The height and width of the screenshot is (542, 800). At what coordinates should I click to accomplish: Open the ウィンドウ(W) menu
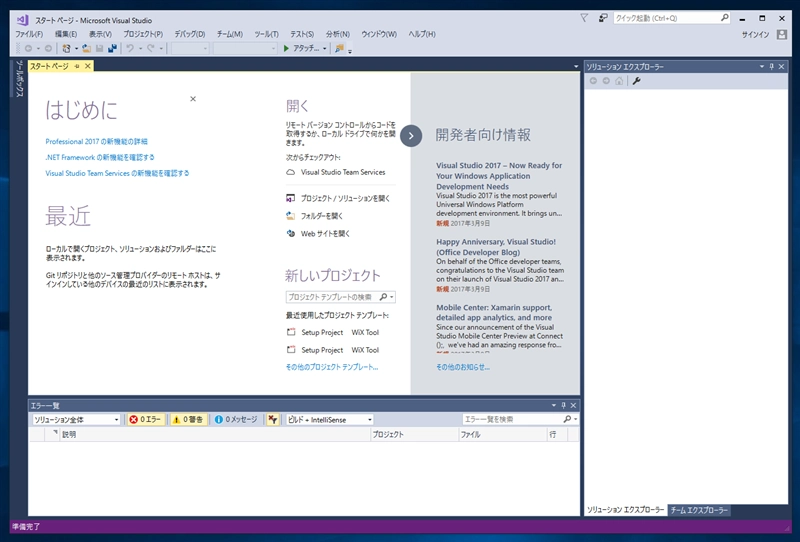click(x=379, y=34)
